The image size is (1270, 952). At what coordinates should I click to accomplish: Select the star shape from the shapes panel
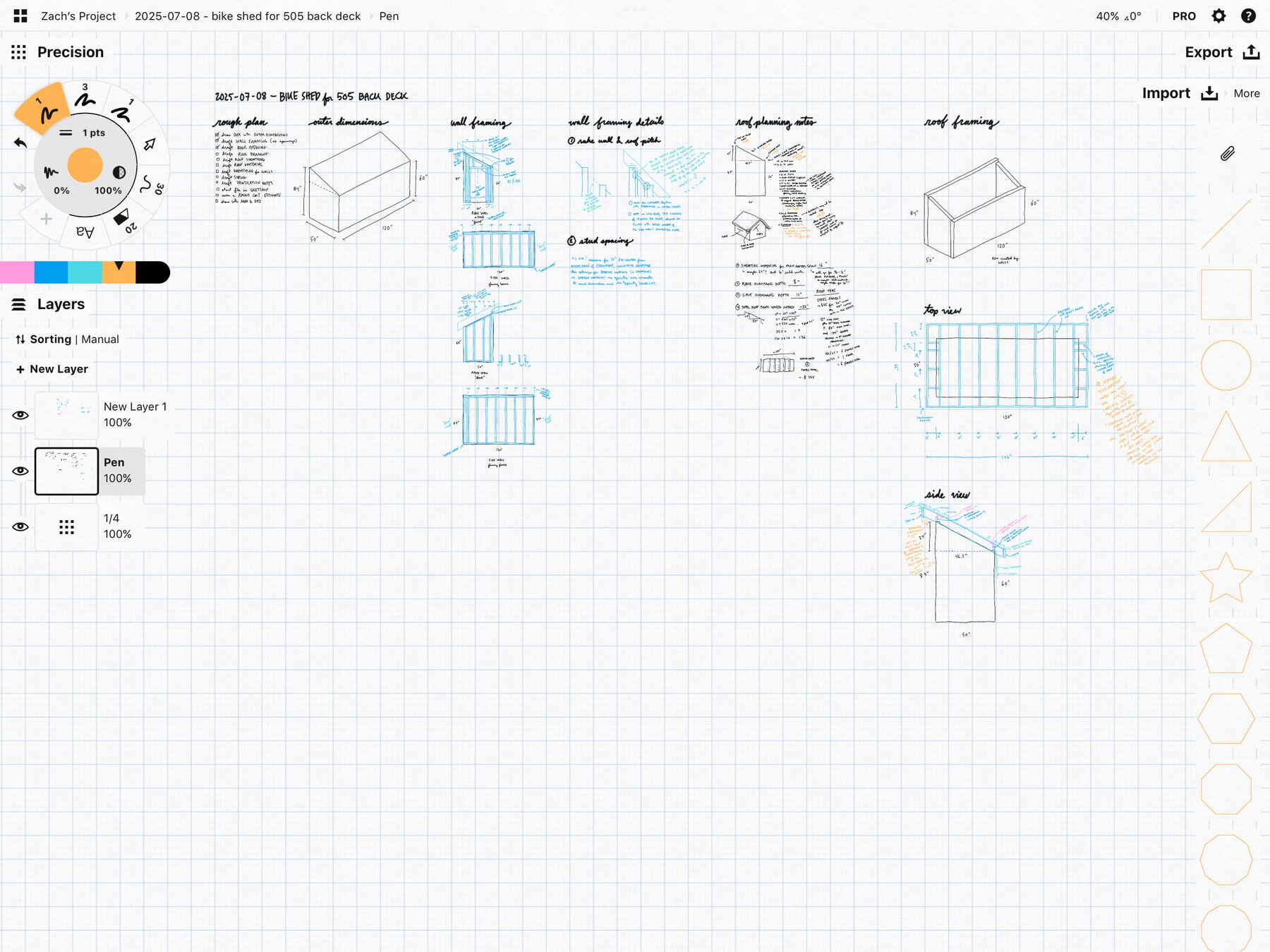[1226, 577]
